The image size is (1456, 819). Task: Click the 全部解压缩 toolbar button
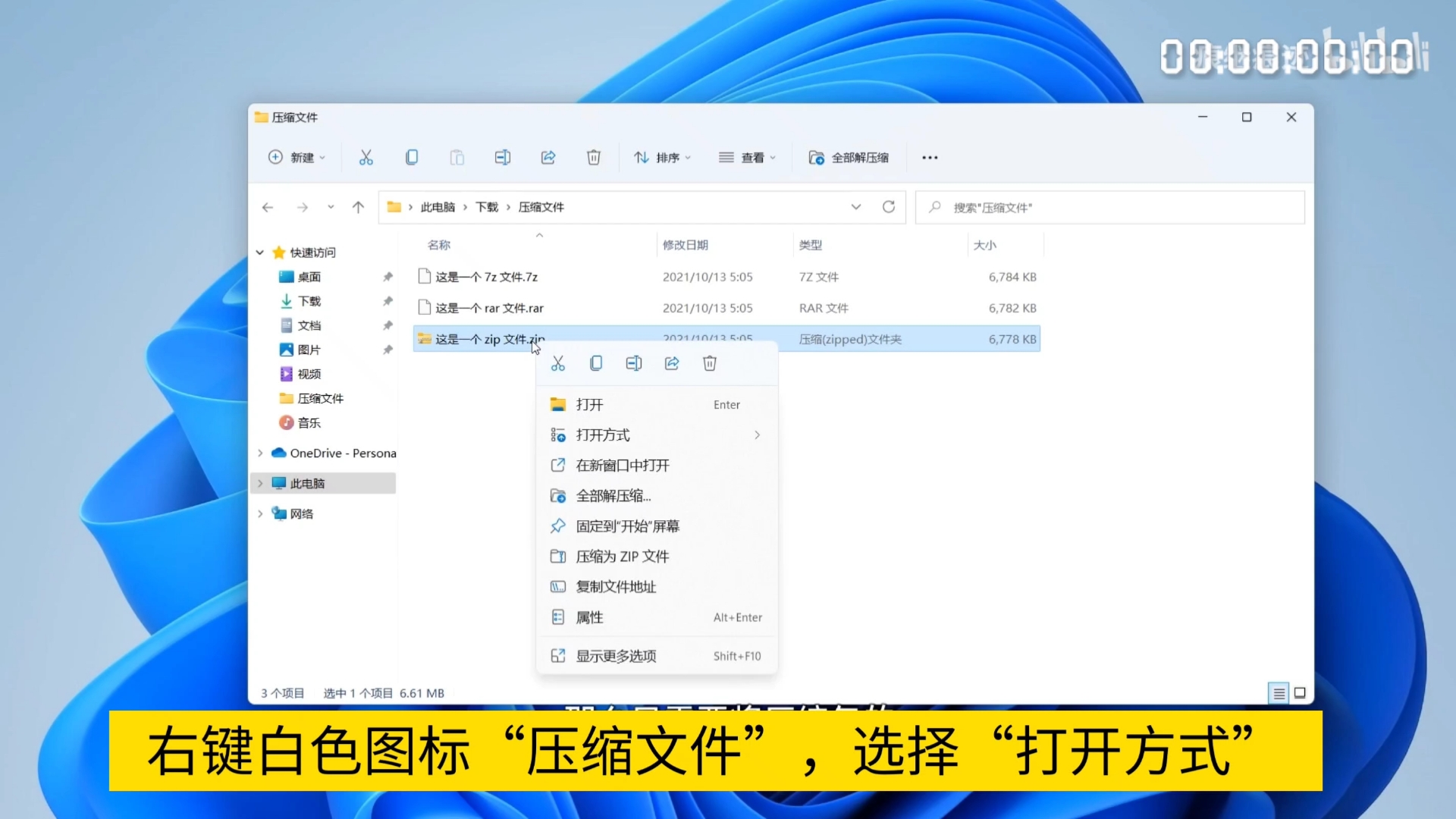(x=849, y=157)
